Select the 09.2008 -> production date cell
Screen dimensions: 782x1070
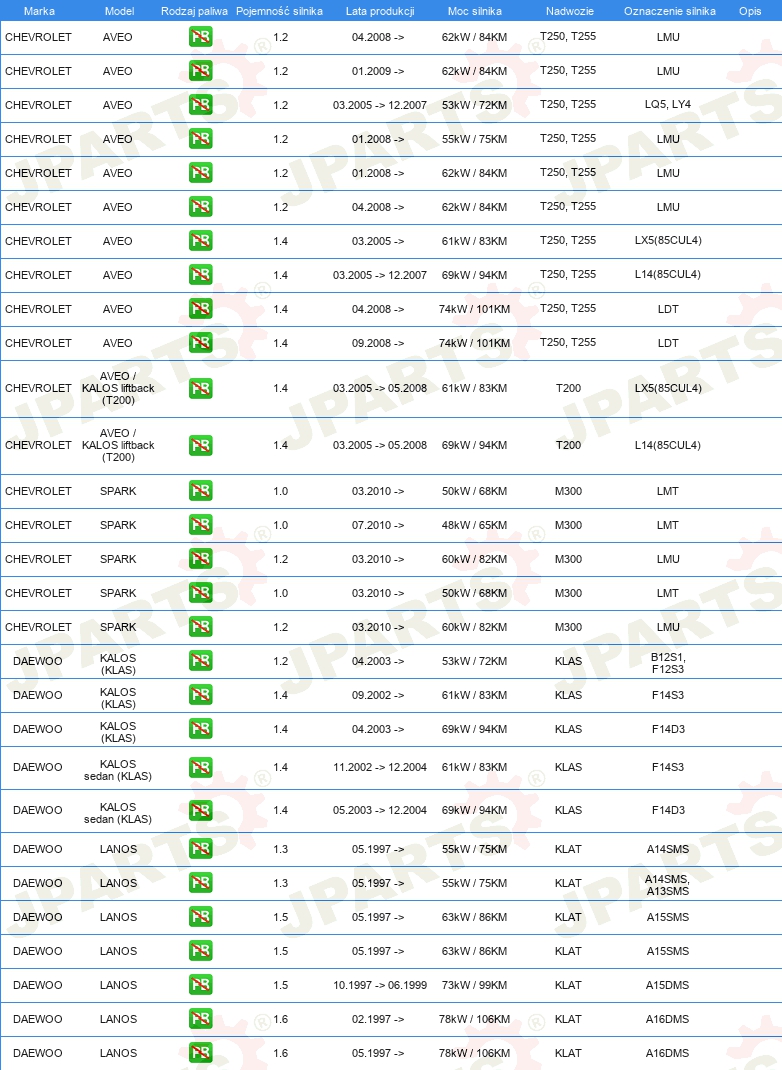coord(378,343)
